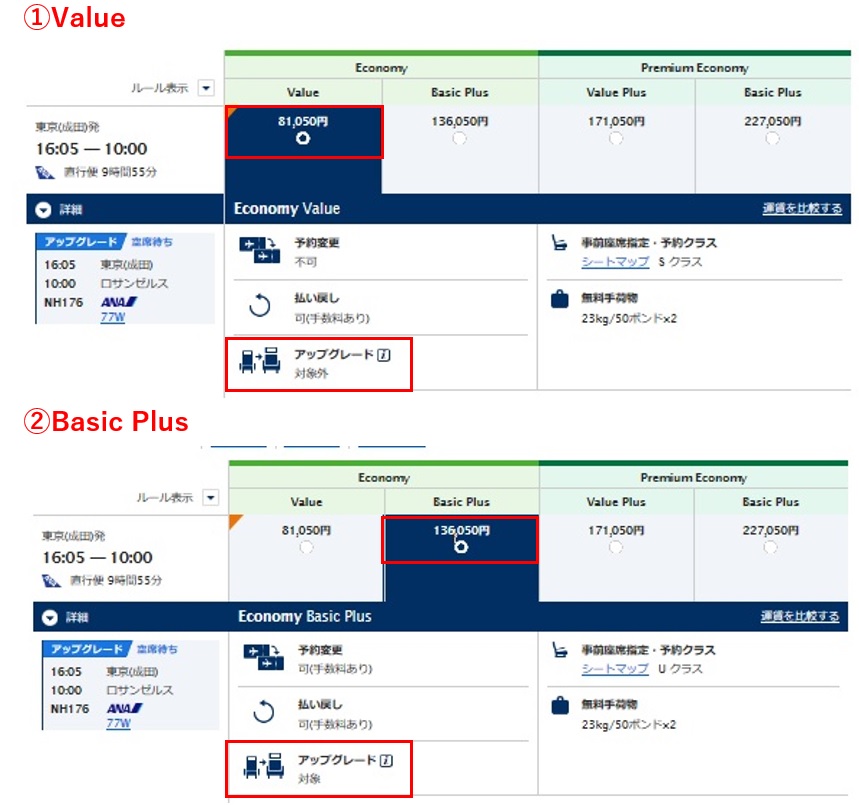Click free baggage bag icon in Value section
The height and width of the screenshot is (805, 859).
pos(559,299)
